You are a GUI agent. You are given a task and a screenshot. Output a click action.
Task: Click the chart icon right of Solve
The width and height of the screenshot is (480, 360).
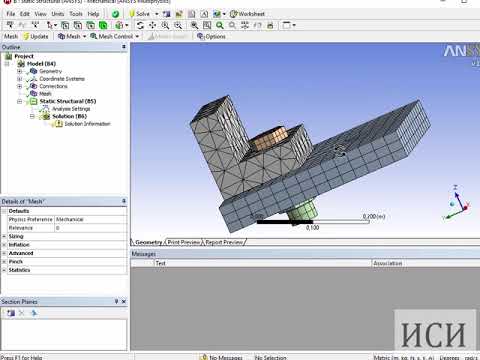(x=179, y=14)
